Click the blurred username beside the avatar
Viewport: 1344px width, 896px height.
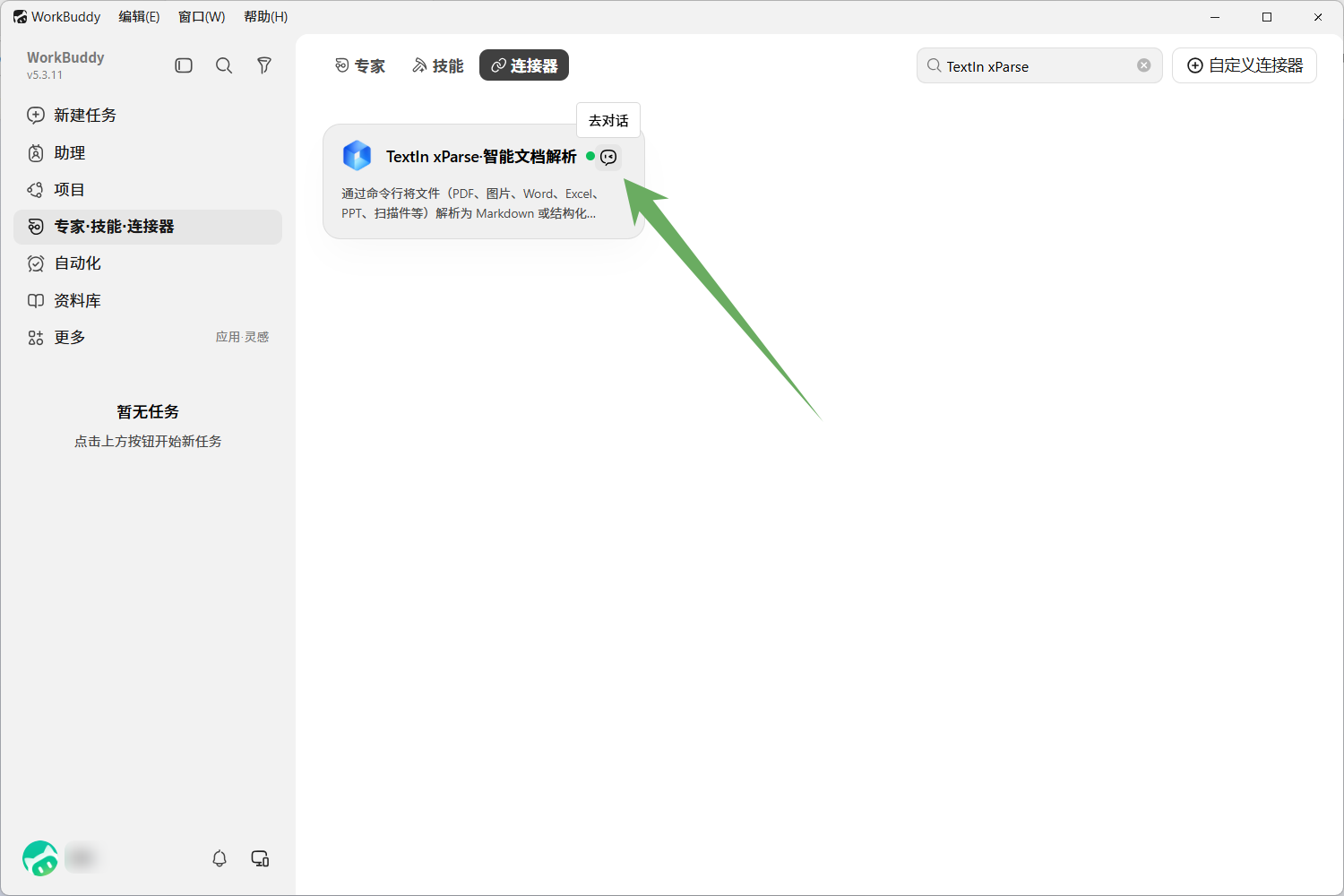81,858
